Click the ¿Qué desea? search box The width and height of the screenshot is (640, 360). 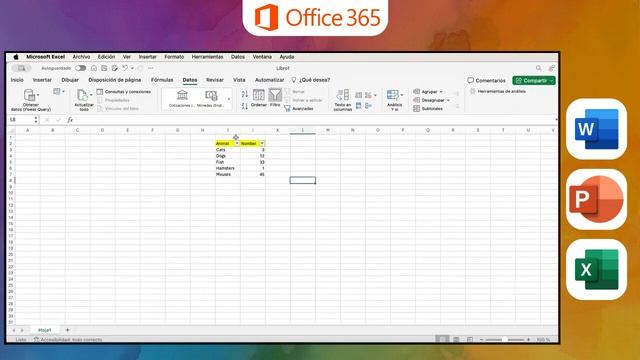tap(311, 80)
